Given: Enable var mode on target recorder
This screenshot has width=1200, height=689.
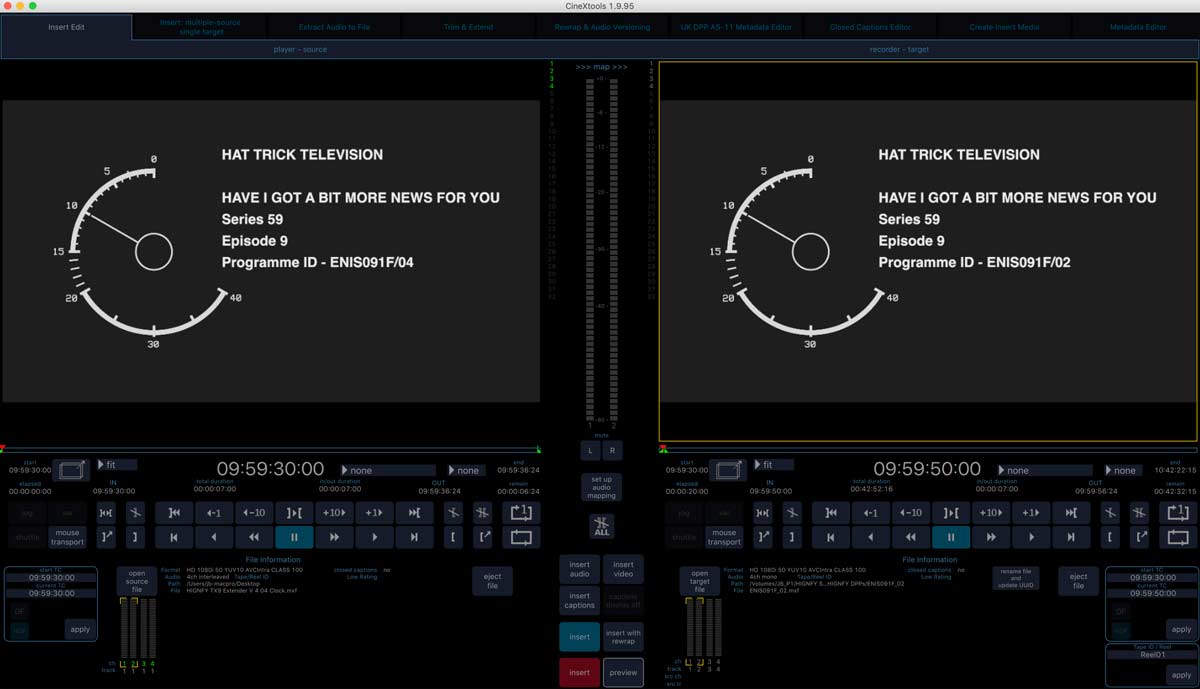Looking at the screenshot, I should [724, 512].
